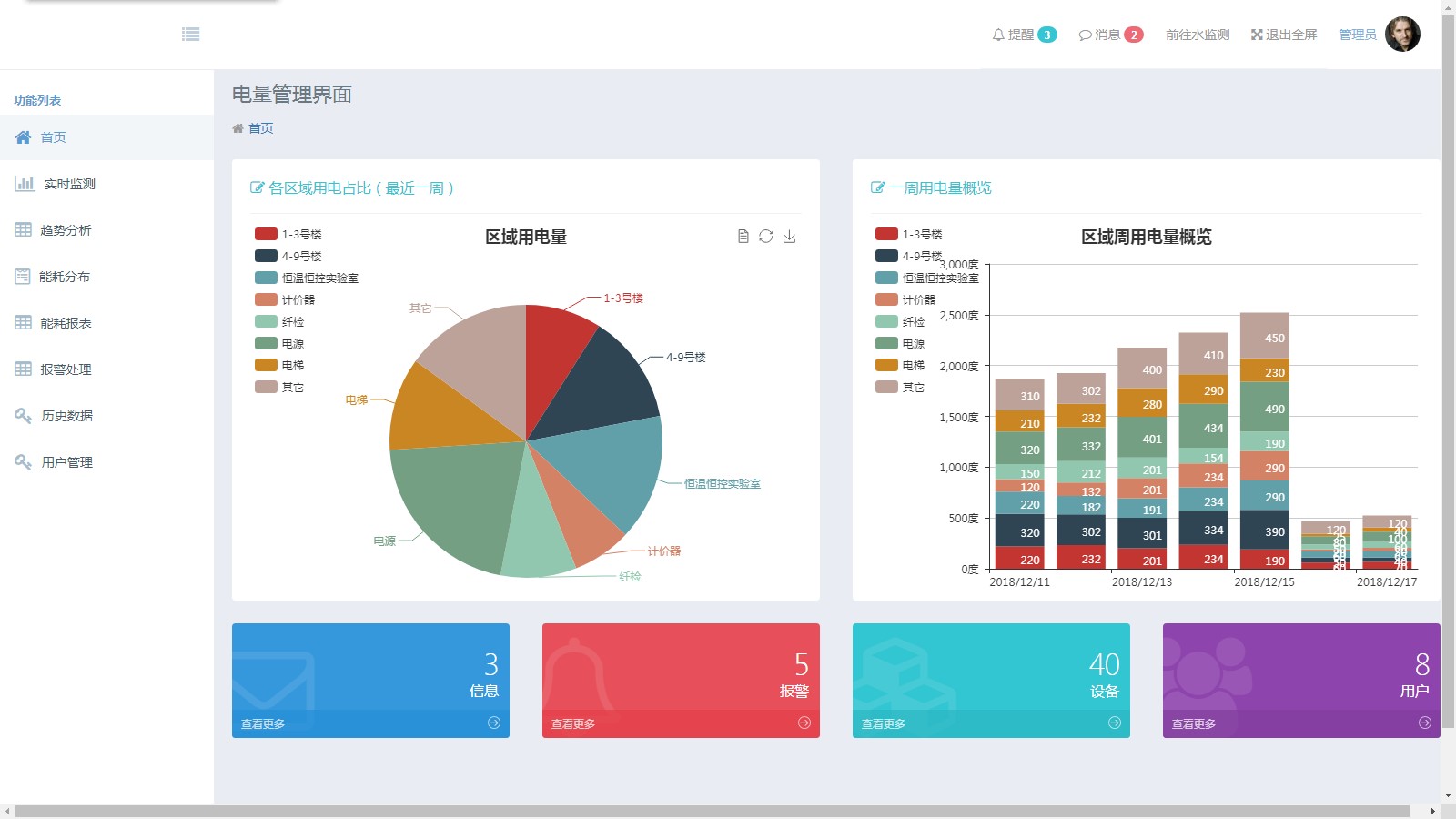This screenshot has width=1456, height=819.
Task: Click the 前往水监测 link
Action: click(1198, 35)
